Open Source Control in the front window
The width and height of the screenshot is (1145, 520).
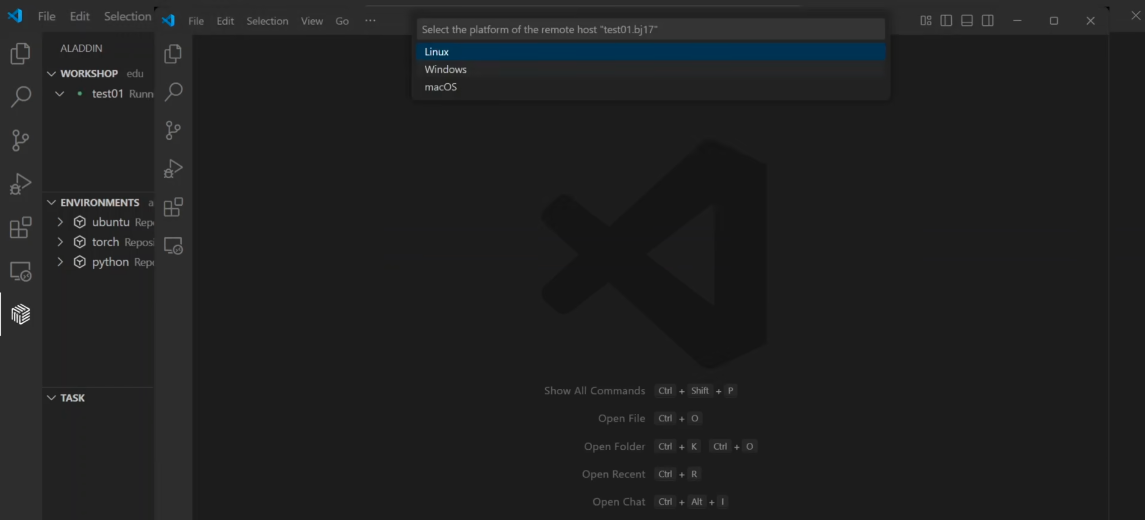(173, 131)
